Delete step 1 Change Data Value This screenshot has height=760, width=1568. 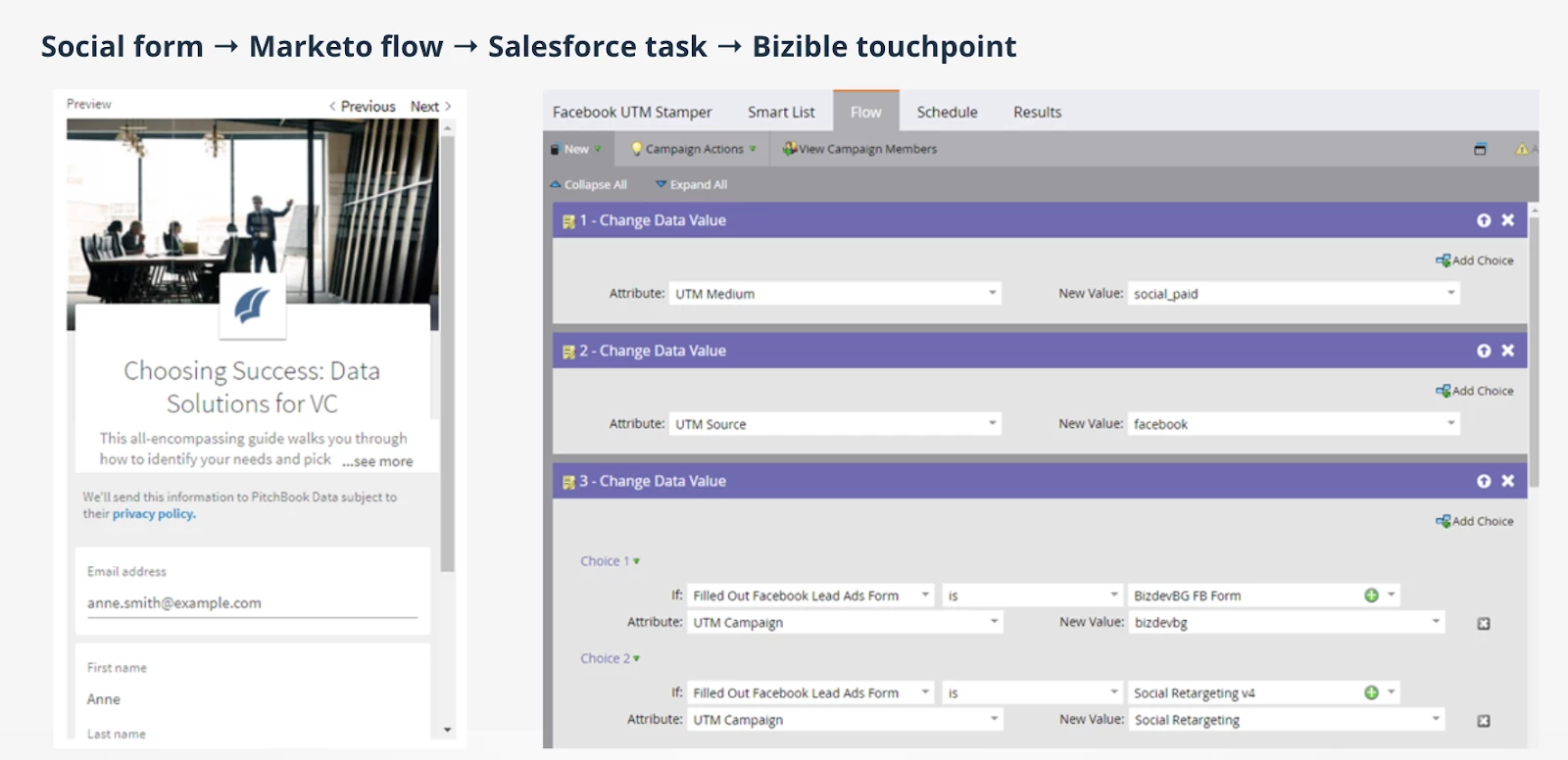pyautogui.click(x=1508, y=220)
